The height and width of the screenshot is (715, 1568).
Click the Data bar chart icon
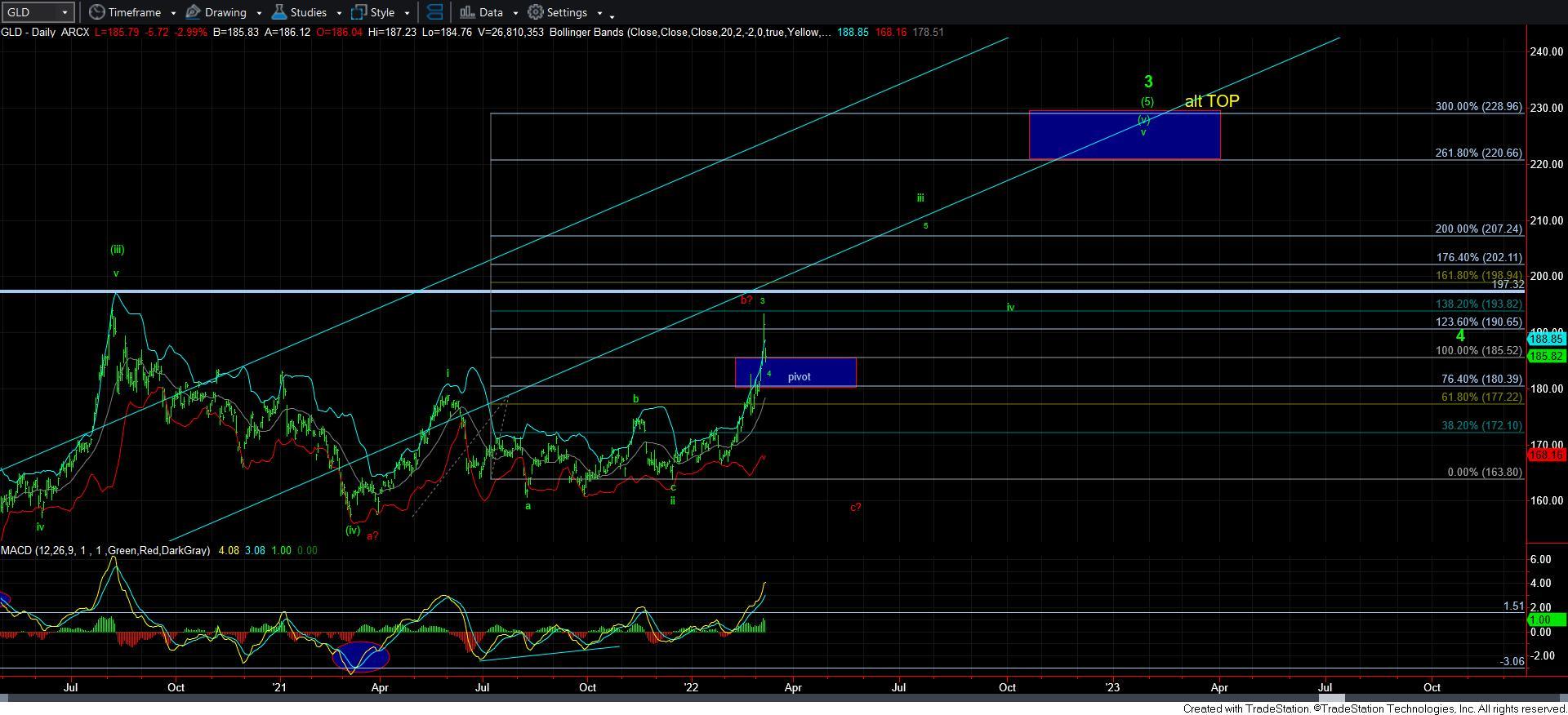[x=467, y=12]
